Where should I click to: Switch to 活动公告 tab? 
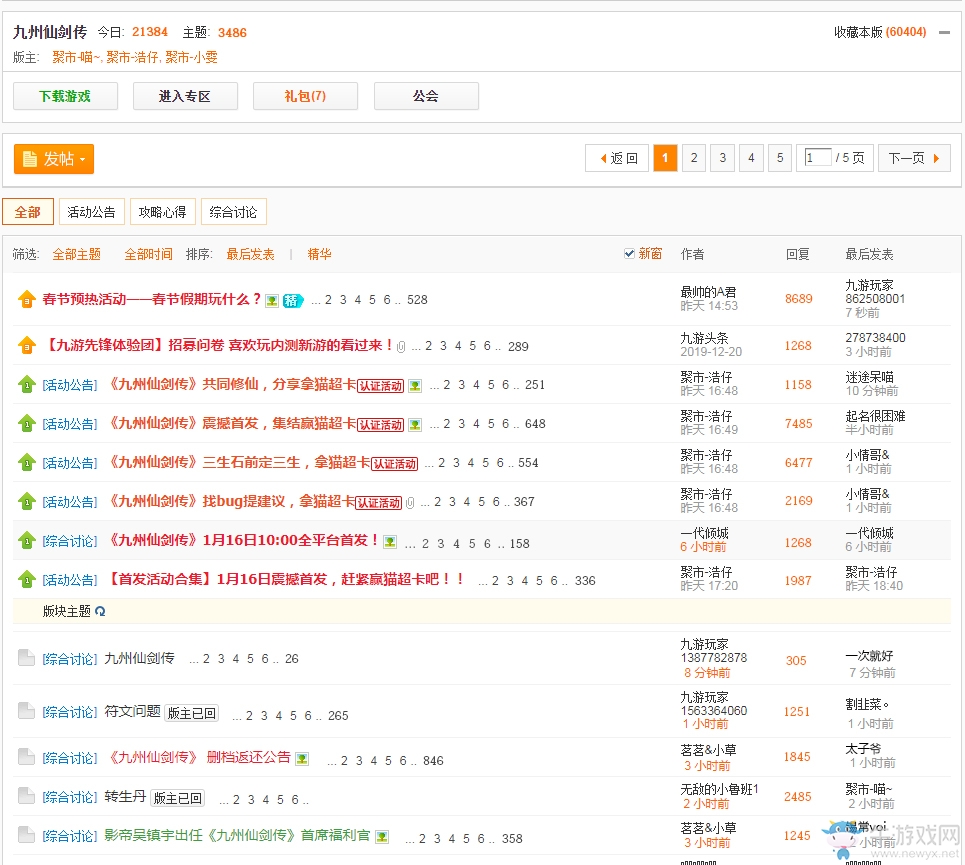(92, 212)
